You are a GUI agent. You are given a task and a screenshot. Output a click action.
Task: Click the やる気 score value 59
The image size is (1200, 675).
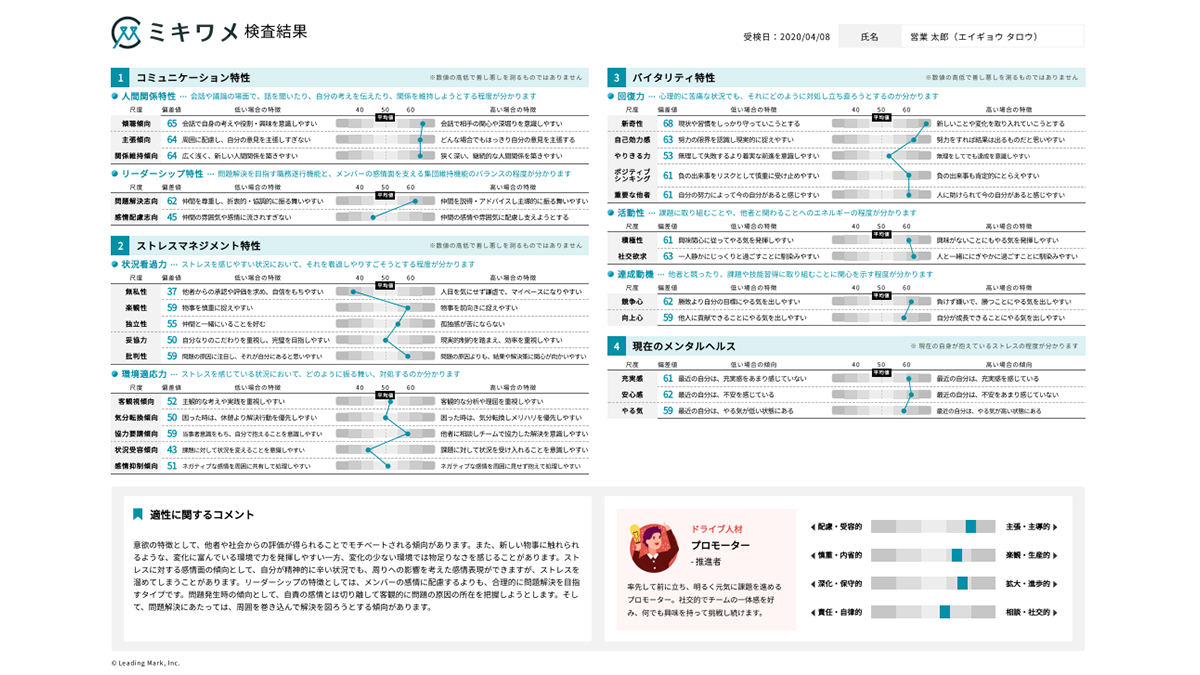pos(668,411)
